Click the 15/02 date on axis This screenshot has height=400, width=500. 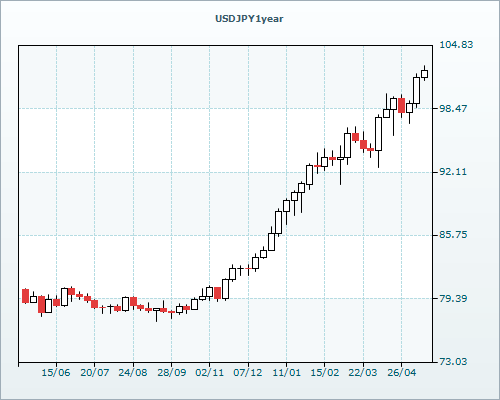coord(325,372)
